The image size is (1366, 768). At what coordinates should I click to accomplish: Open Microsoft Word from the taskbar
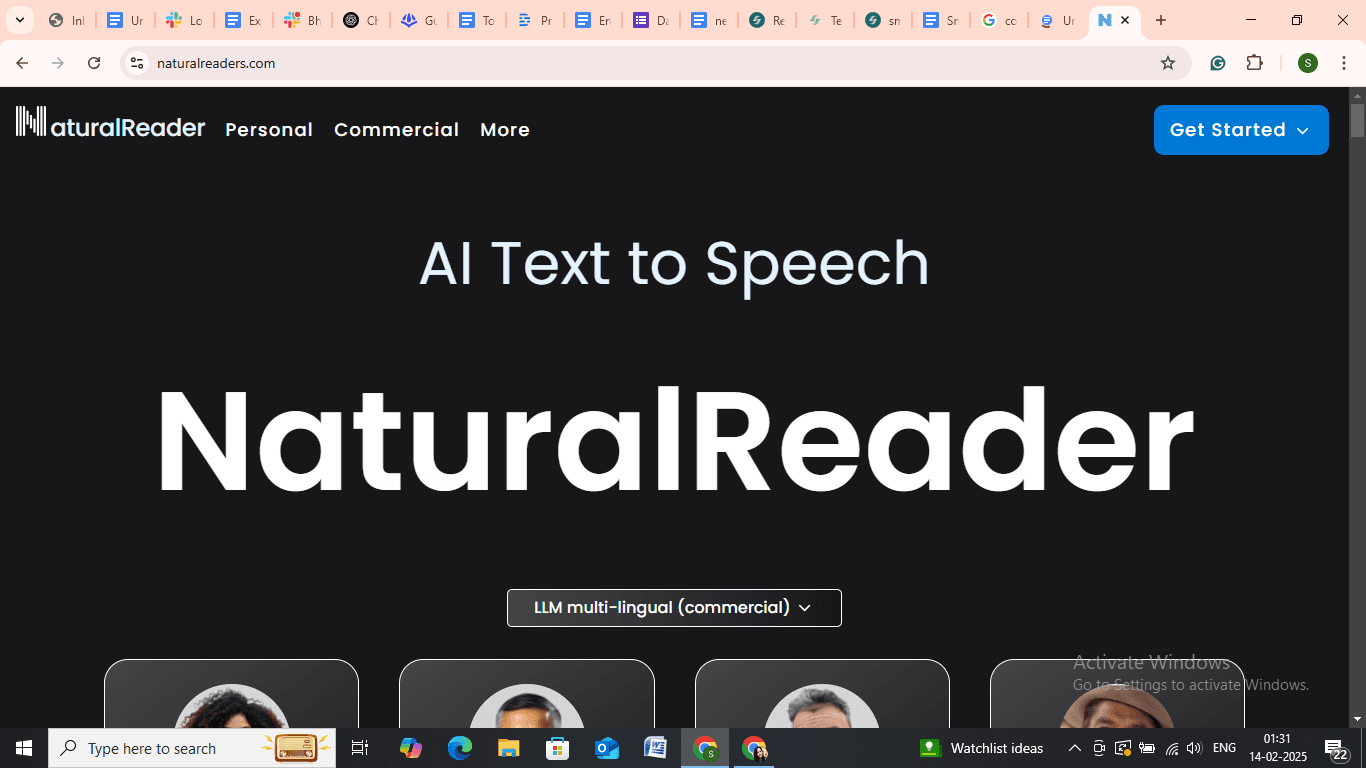(656, 748)
